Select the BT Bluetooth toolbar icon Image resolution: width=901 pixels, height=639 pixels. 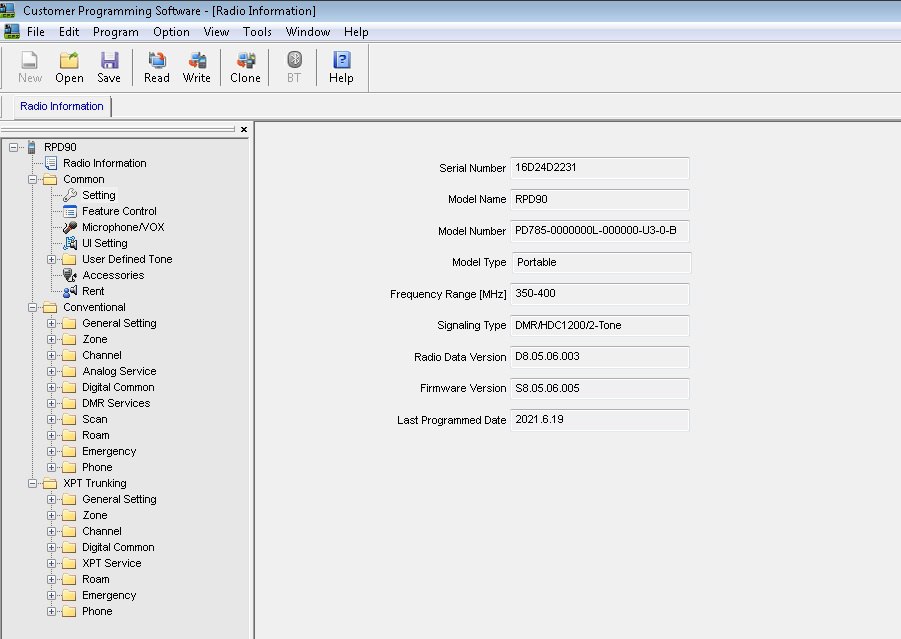coord(294,67)
